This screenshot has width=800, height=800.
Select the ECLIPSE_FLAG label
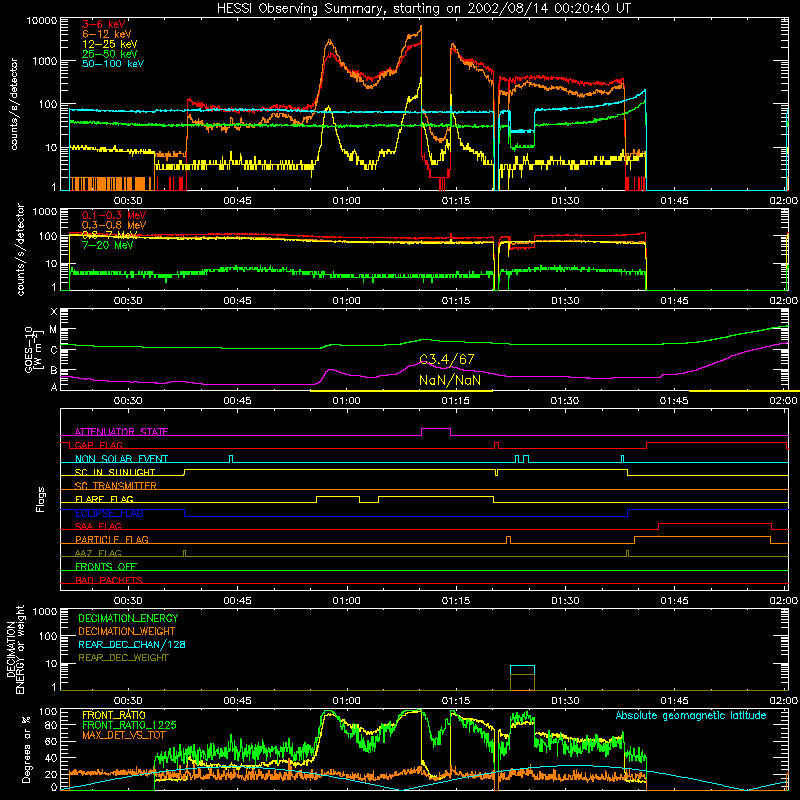pos(109,513)
